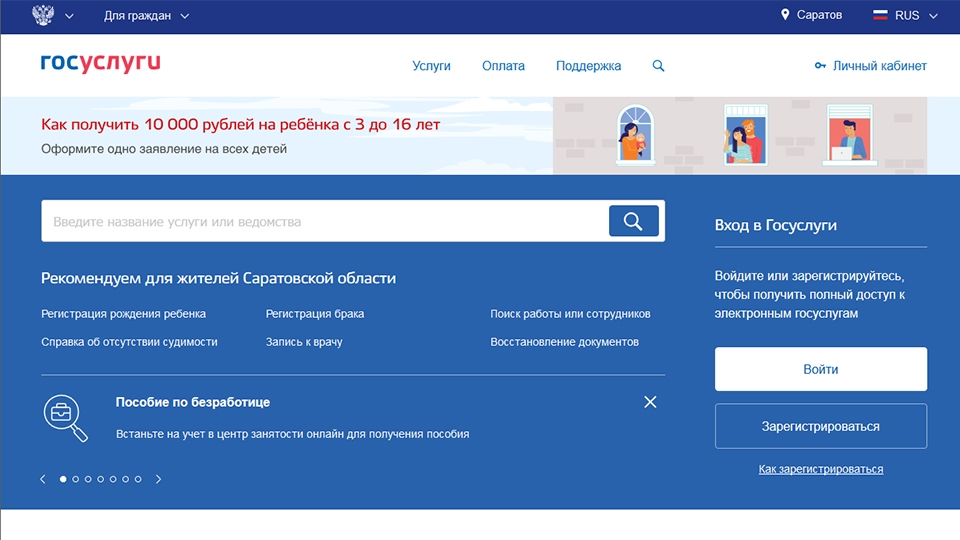Click the header magnifier search icon
Screen dimensions: 960x540
pos(658,66)
